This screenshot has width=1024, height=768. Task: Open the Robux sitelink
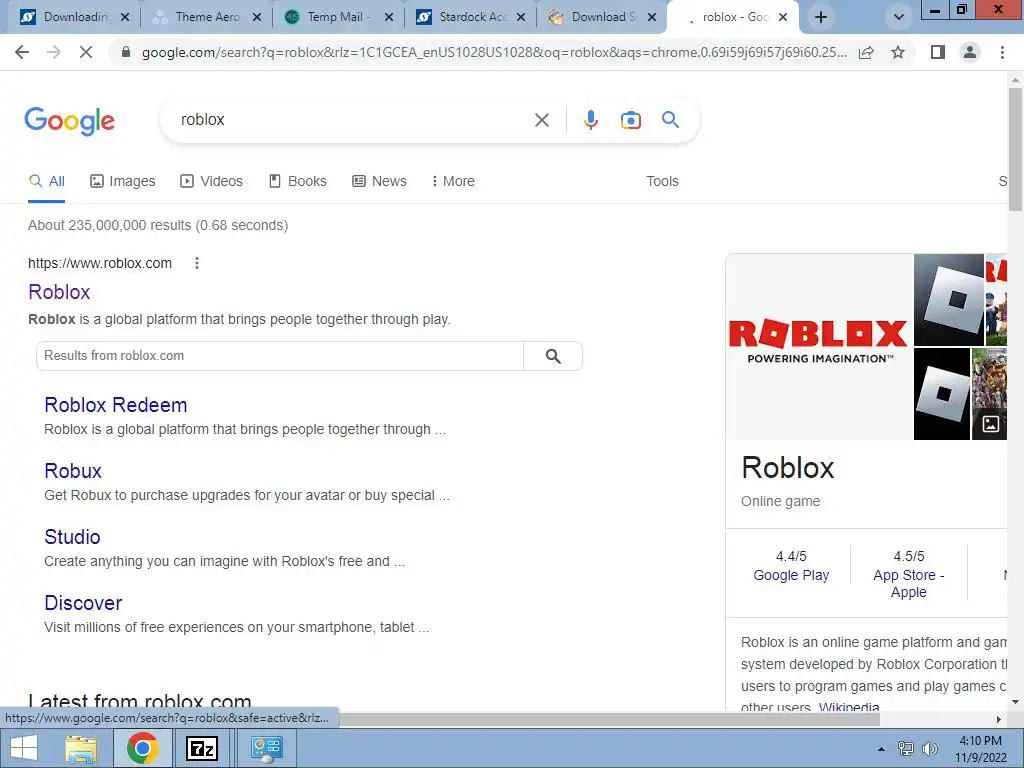73,471
